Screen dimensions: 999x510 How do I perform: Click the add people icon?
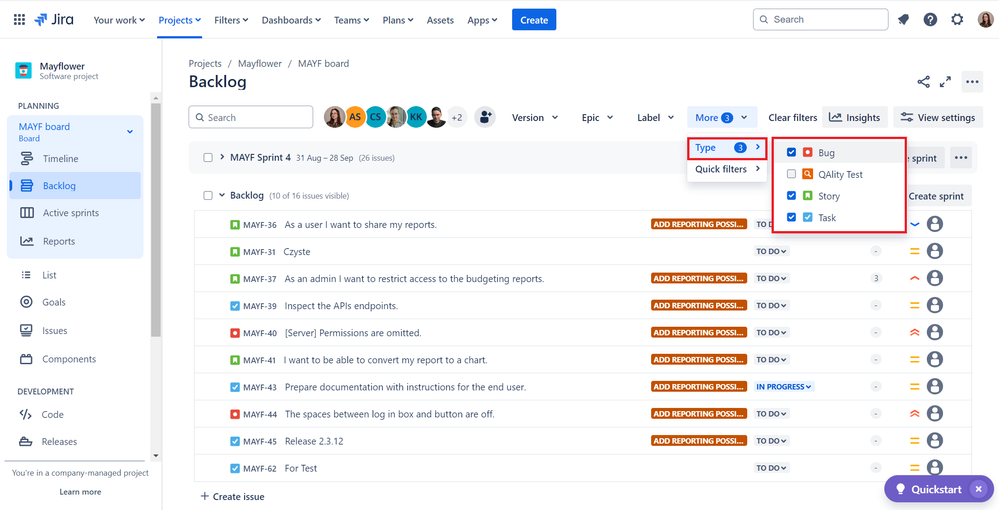point(485,117)
